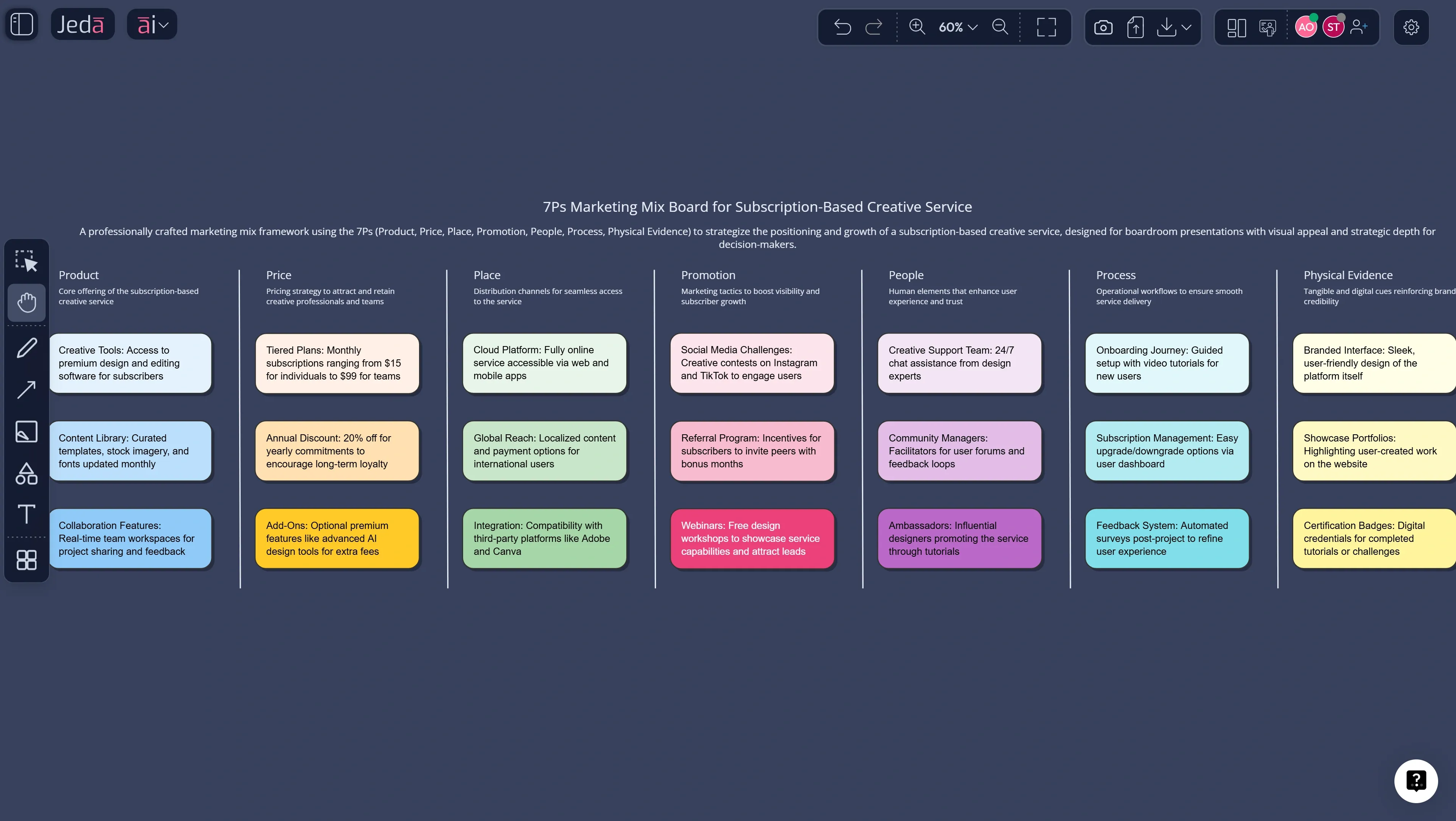Select the connector arrow tool

point(26,389)
